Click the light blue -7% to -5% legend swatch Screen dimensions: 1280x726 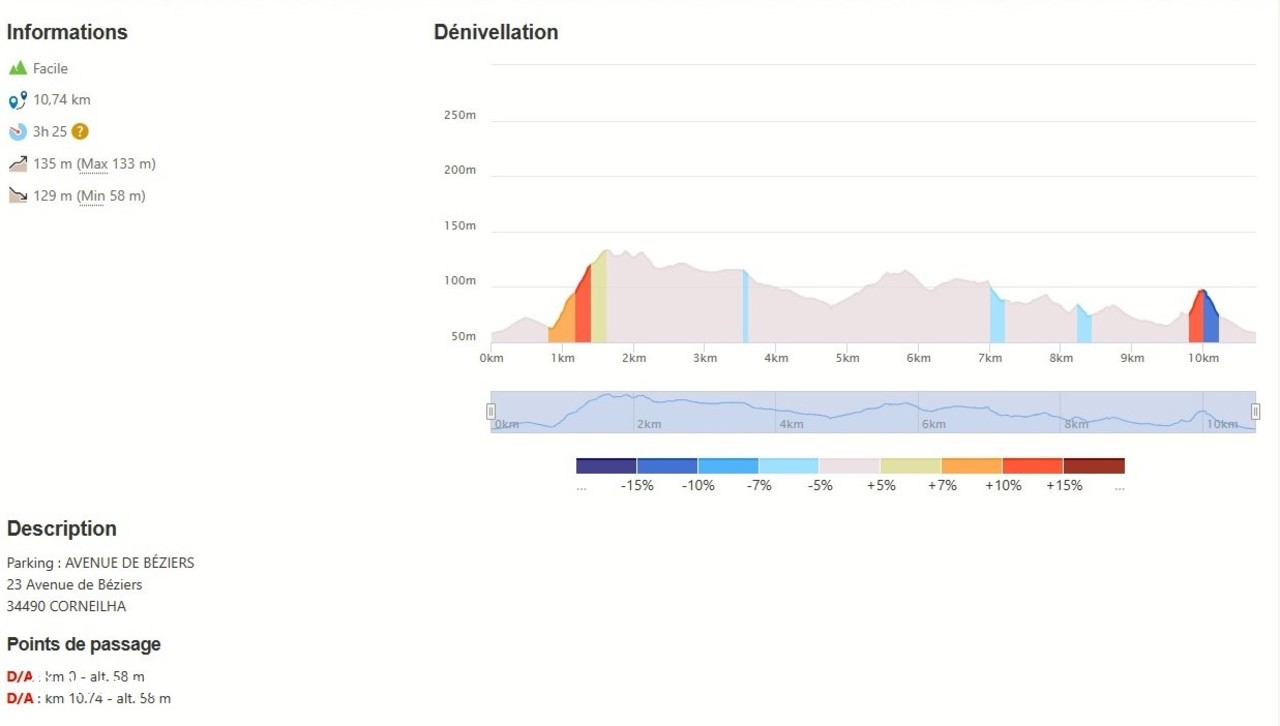pos(789,466)
